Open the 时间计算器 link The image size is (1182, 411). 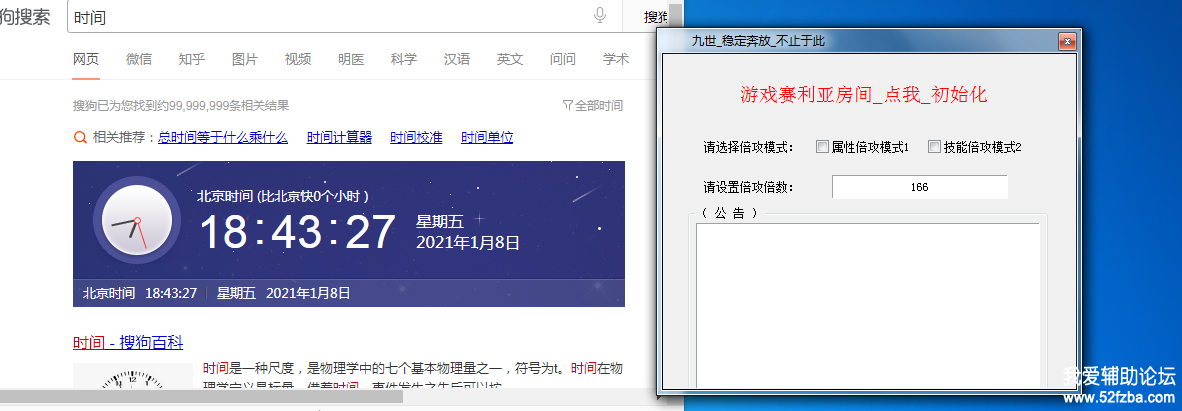coord(339,137)
